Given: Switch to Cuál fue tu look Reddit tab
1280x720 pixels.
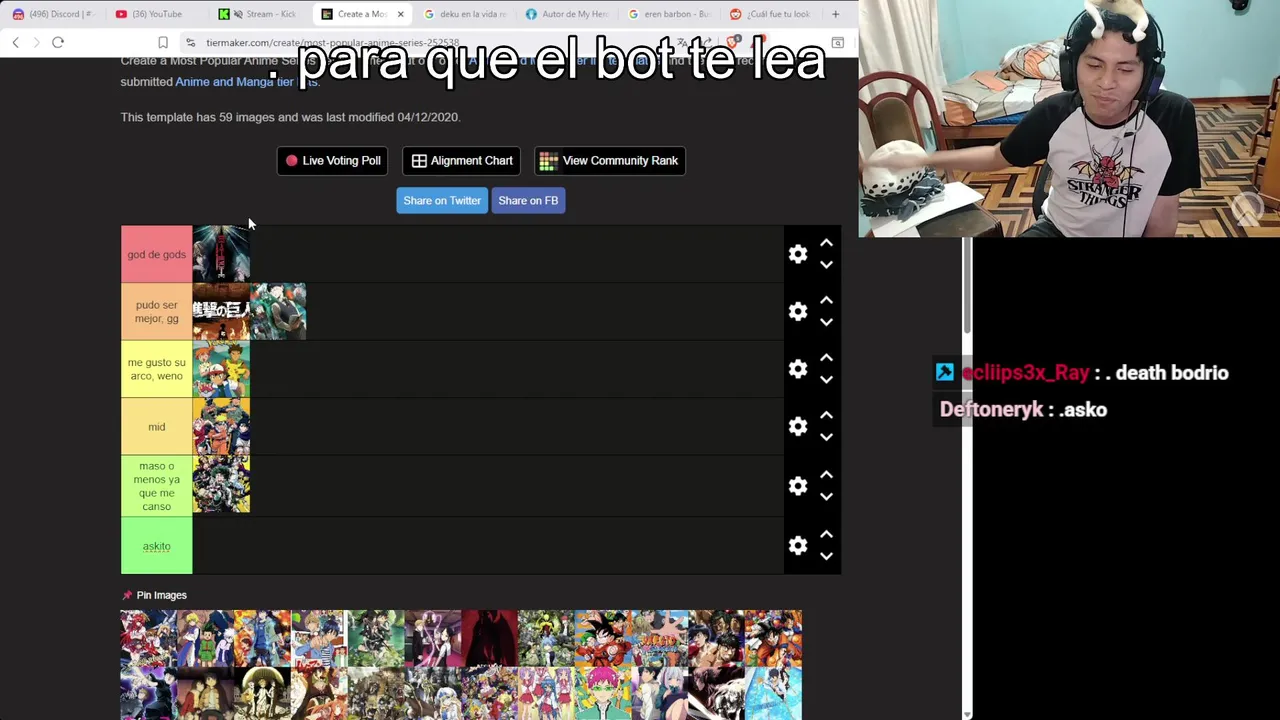Looking at the screenshot, I should [x=772, y=14].
